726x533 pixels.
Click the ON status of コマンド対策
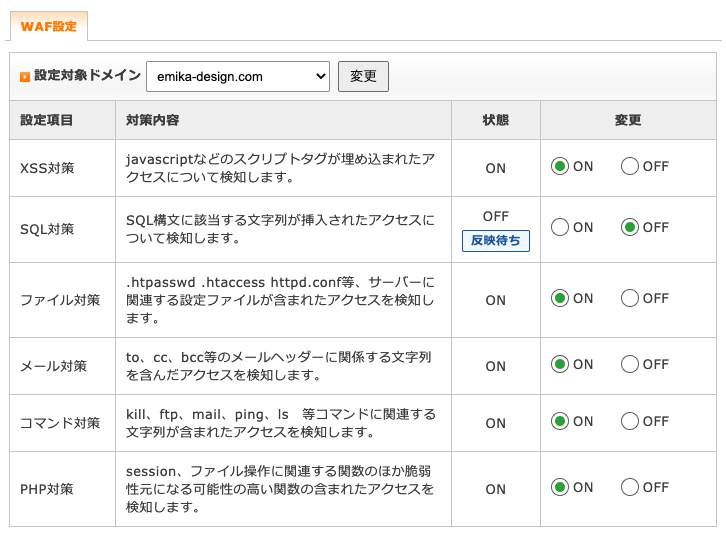(x=496, y=423)
